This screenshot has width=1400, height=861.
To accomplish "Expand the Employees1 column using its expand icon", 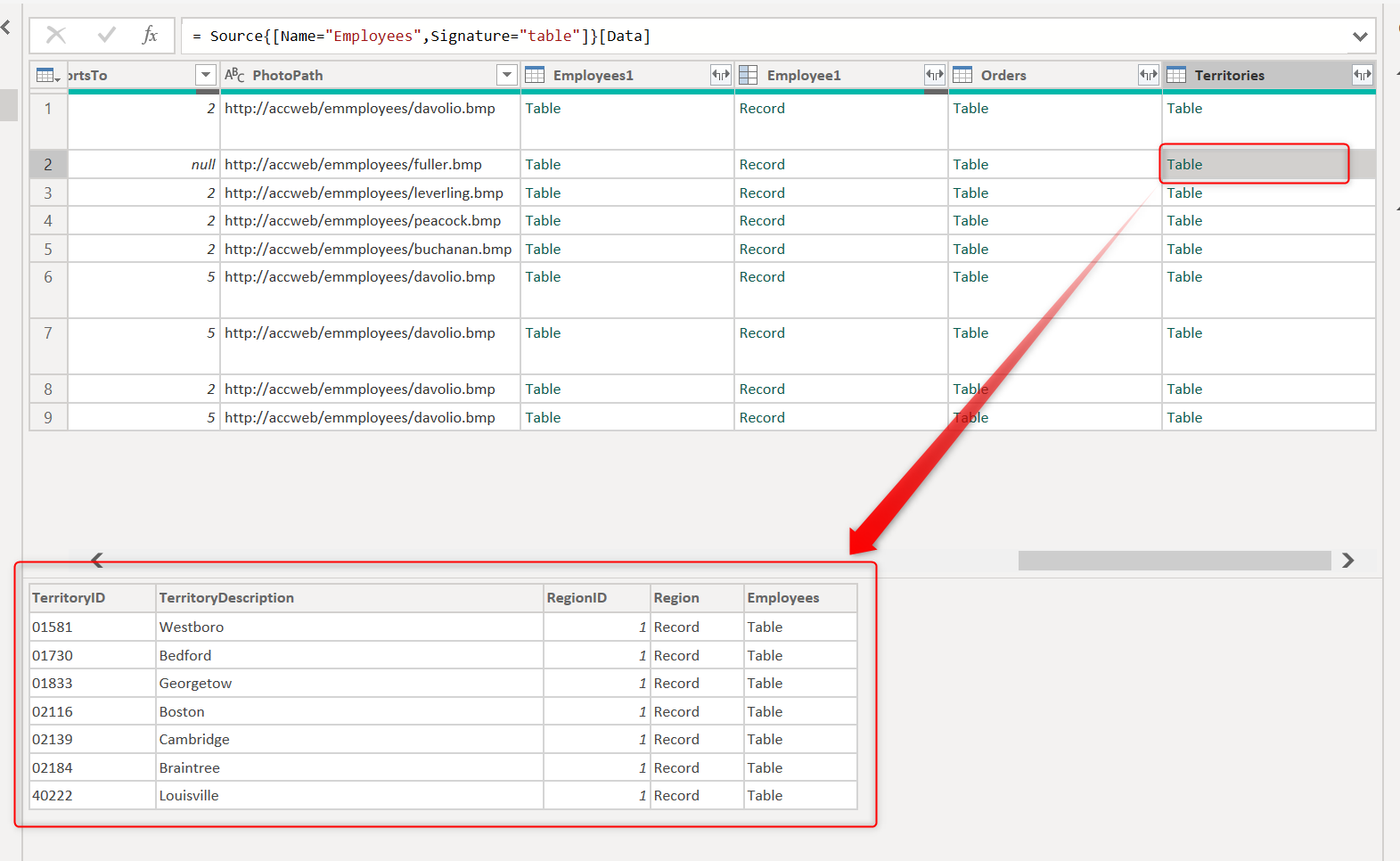I will click(720, 76).
